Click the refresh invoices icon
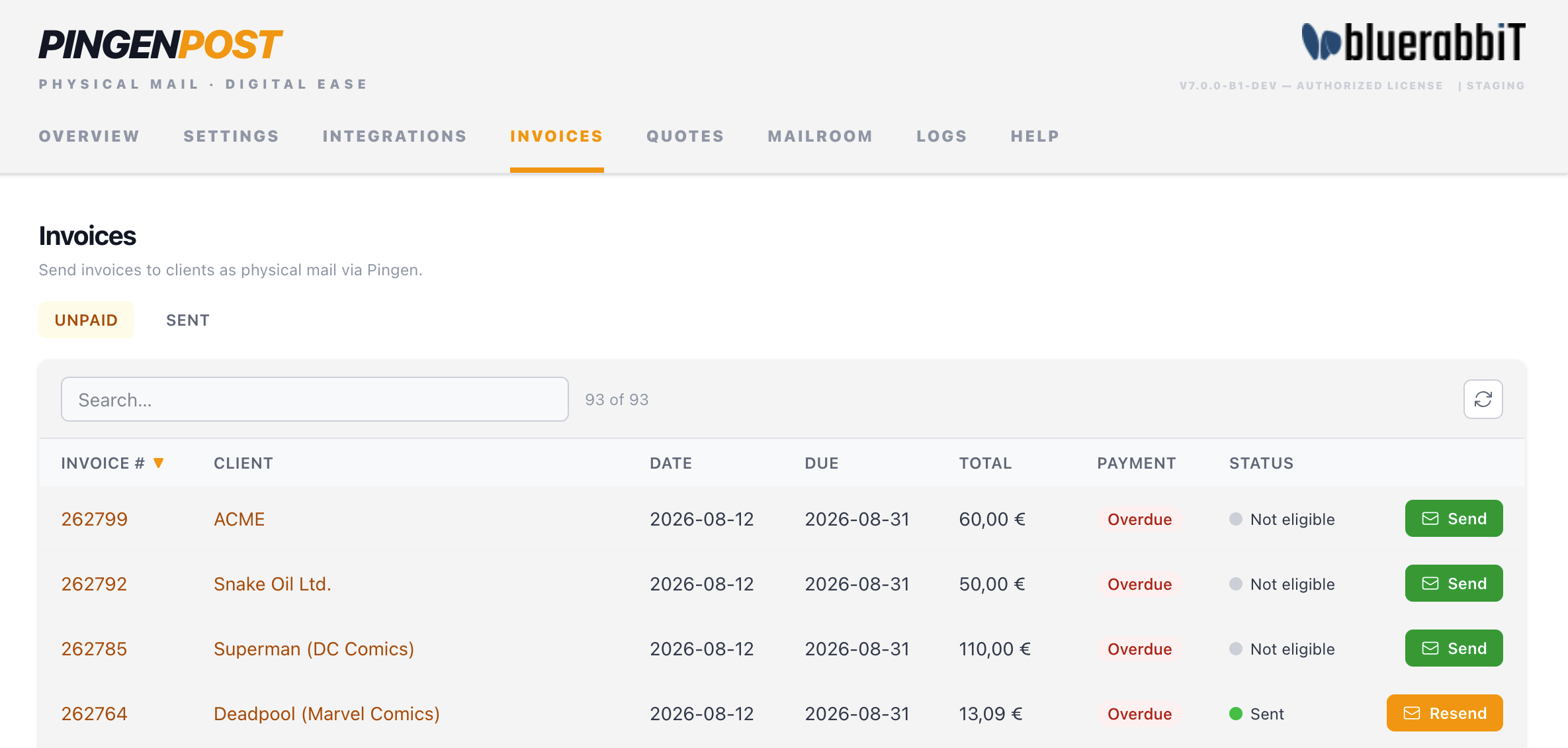 [x=1483, y=399]
